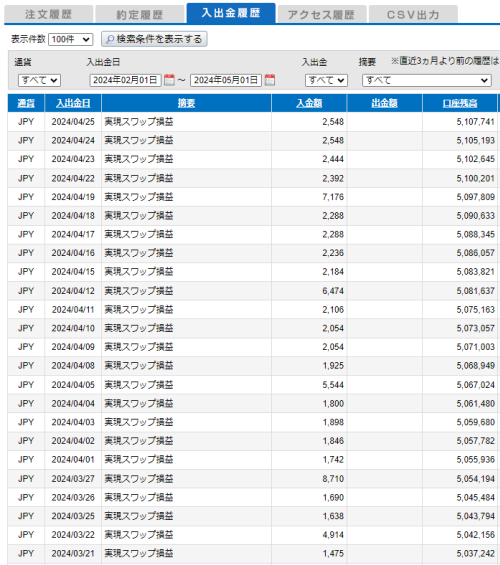Open the 通貨 すべて dropdown
Viewport: 500px width, 565px height.
(39, 80)
